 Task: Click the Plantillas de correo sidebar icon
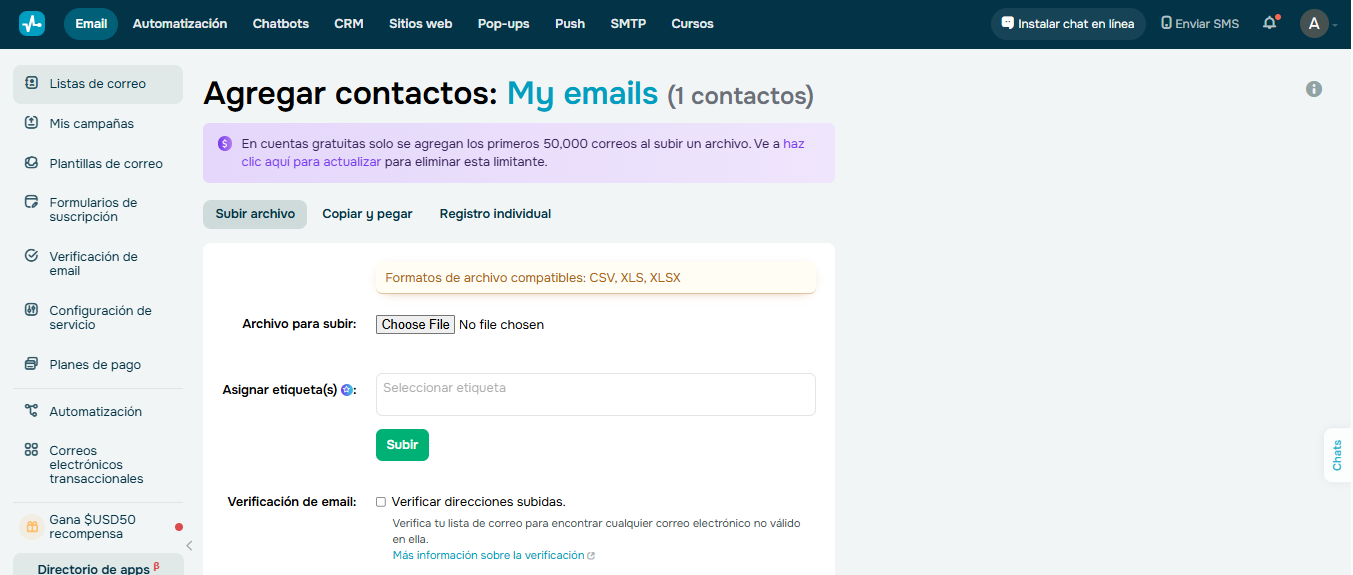click(x=31, y=163)
